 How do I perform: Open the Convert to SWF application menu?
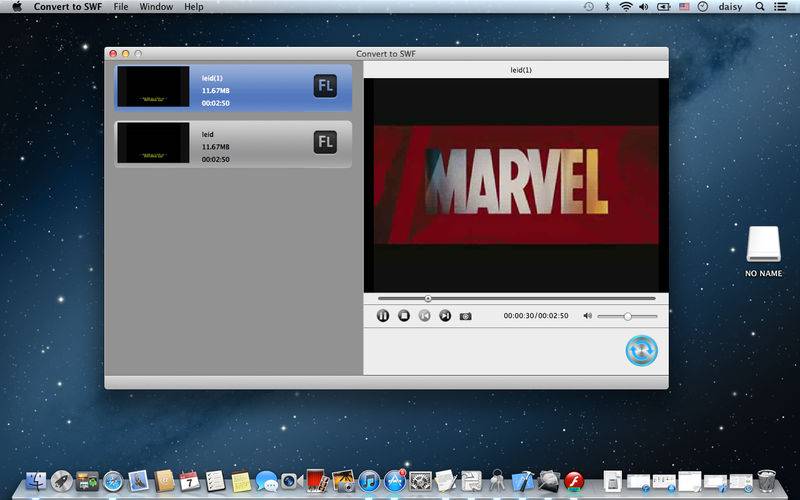click(x=68, y=7)
